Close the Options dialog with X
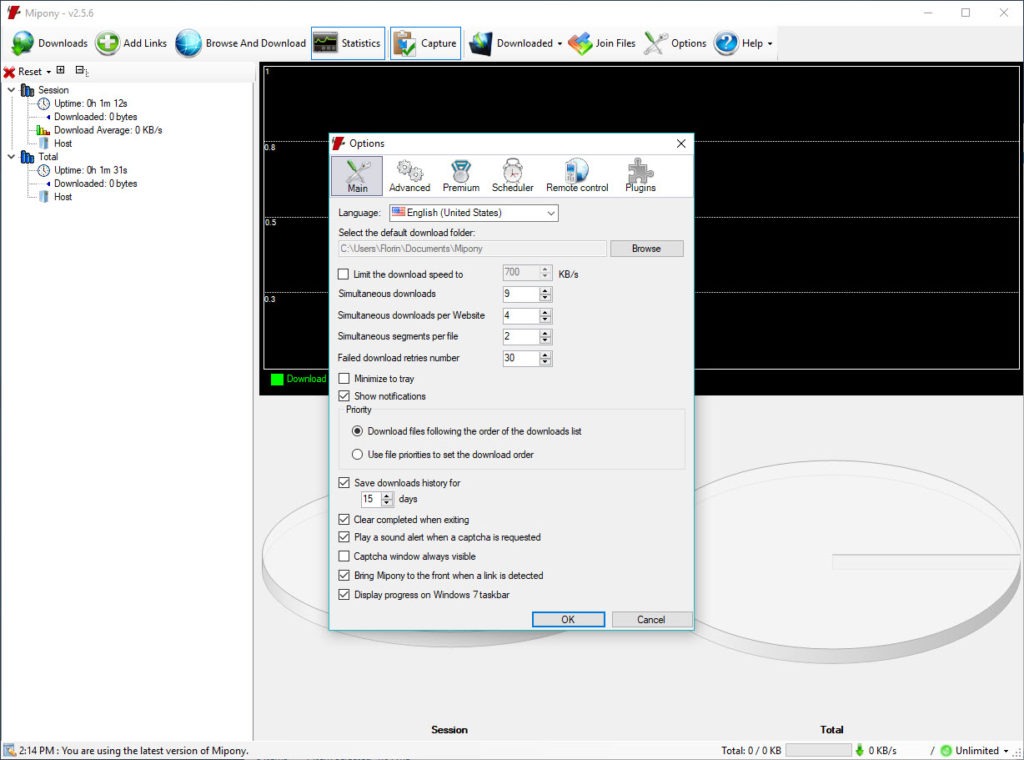The width and height of the screenshot is (1024, 760). (680, 143)
